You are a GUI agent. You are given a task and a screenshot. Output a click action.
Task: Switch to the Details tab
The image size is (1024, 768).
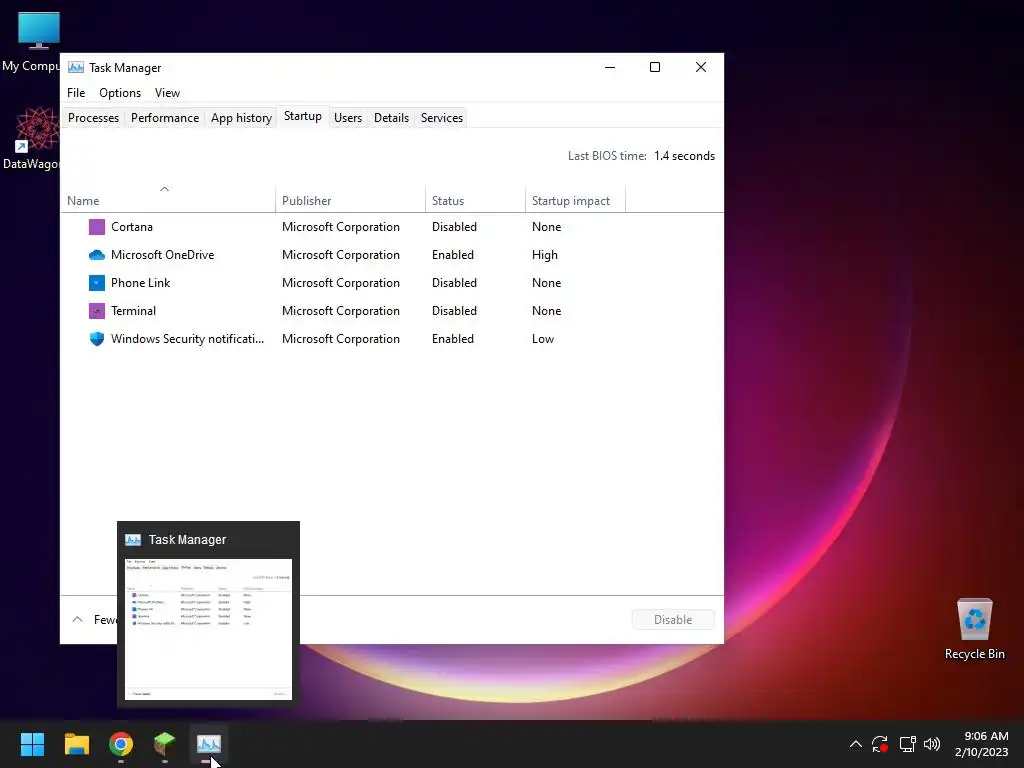tap(391, 118)
